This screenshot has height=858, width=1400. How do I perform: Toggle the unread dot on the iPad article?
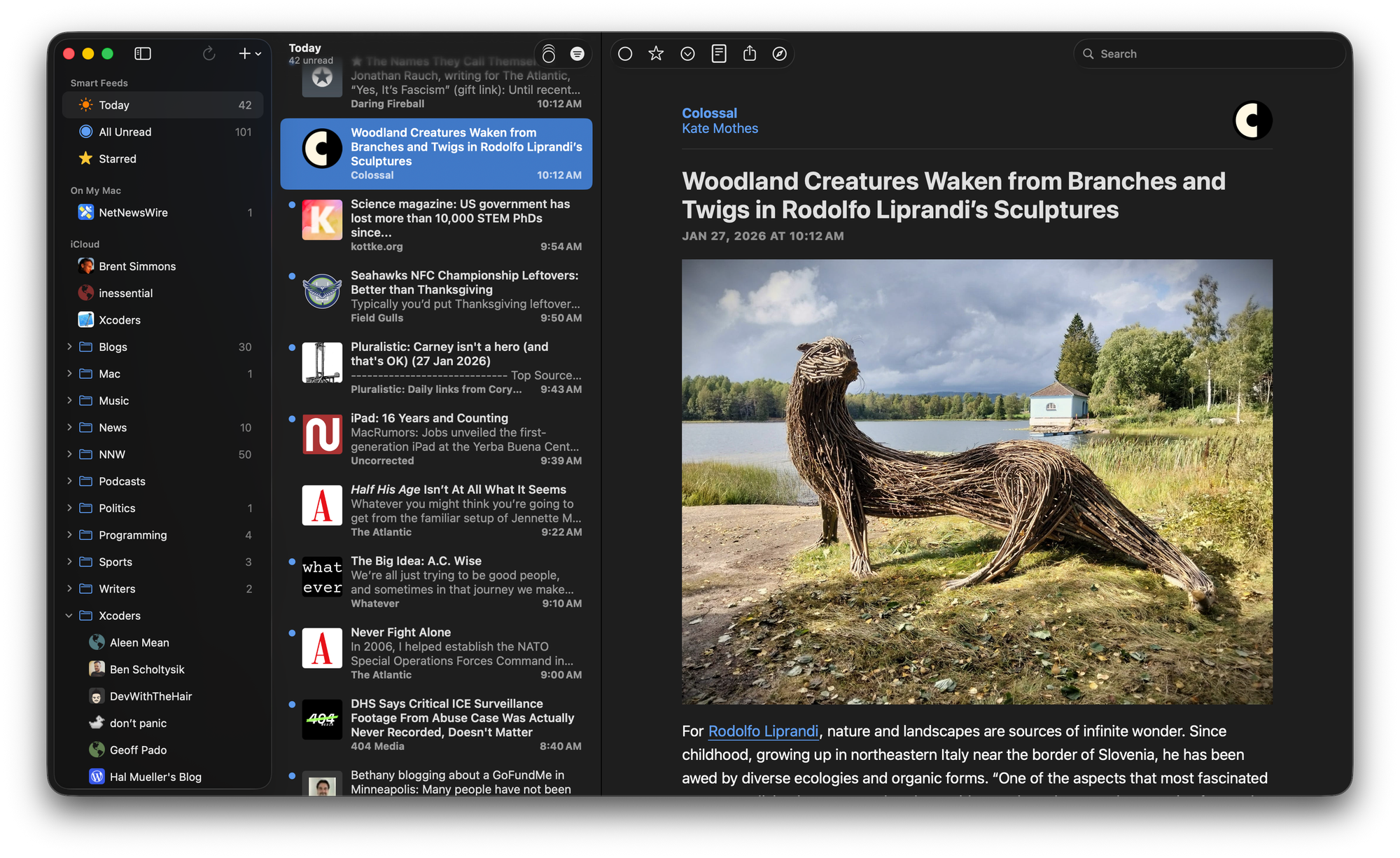click(292, 417)
